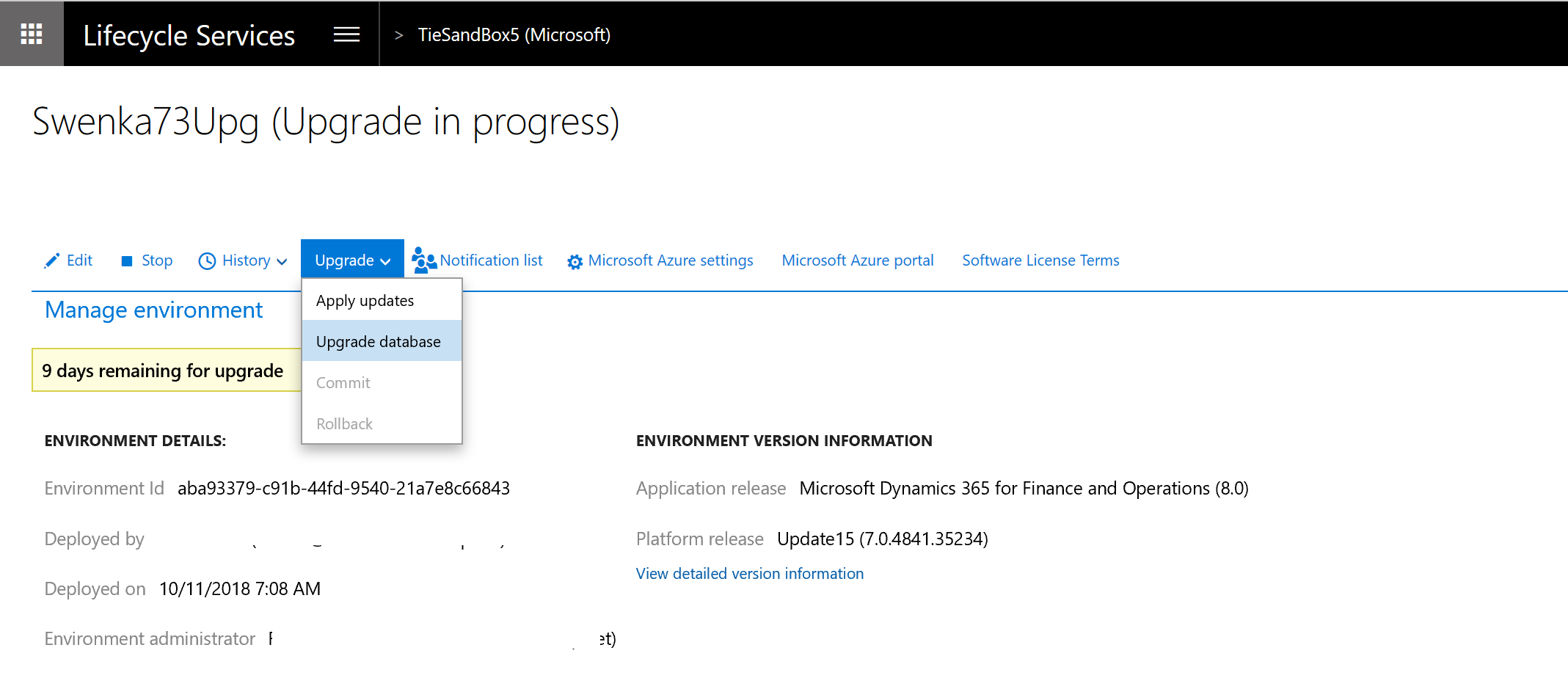Click TieSandBox5 (Microsoft) breadcrumb
Viewport: 1568px width, 678px height.
point(514,34)
